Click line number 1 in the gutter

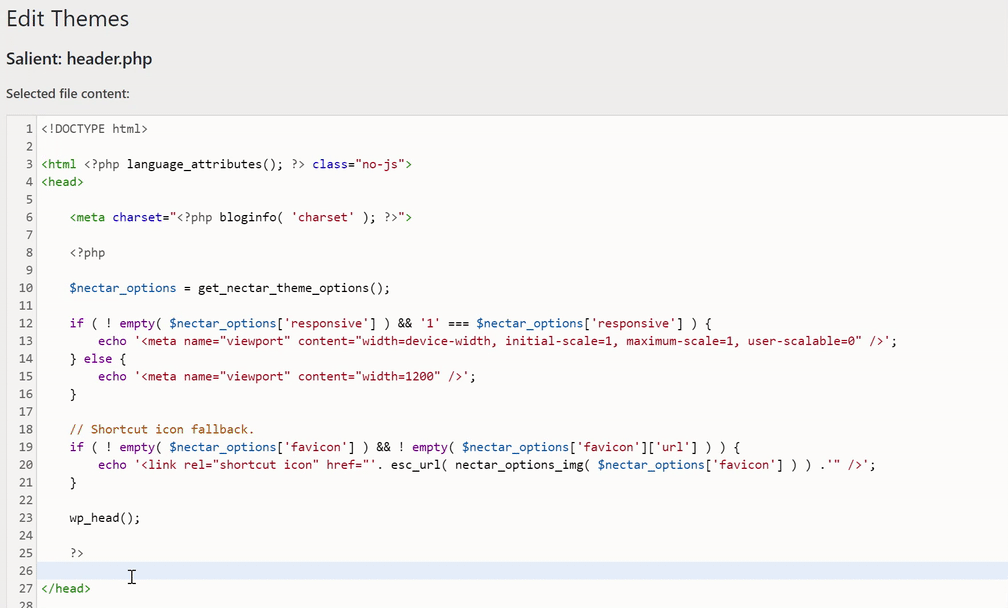point(29,129)
